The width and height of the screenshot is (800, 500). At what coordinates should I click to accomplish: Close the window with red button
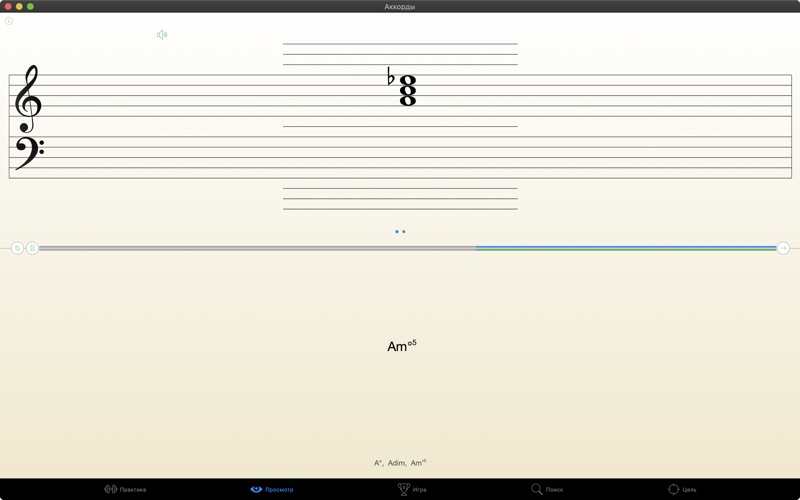[x=8, y=7]
